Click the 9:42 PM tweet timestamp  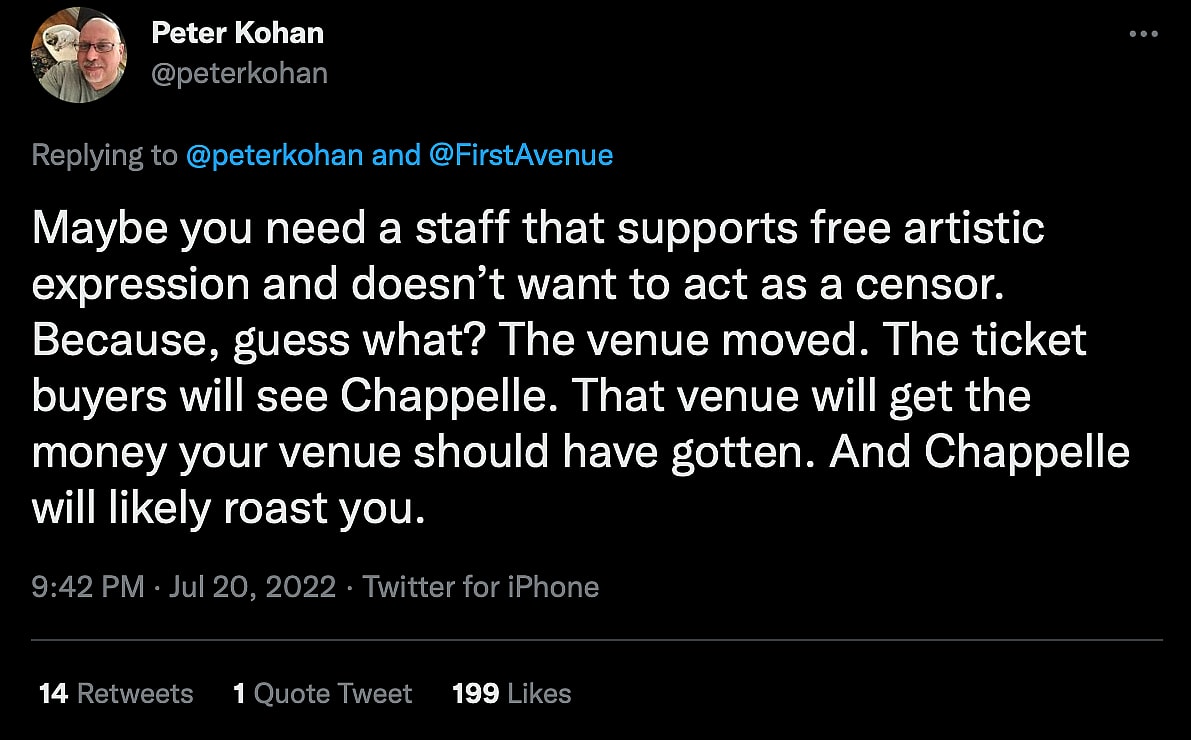pyautogui.click(x=88, y=586)
